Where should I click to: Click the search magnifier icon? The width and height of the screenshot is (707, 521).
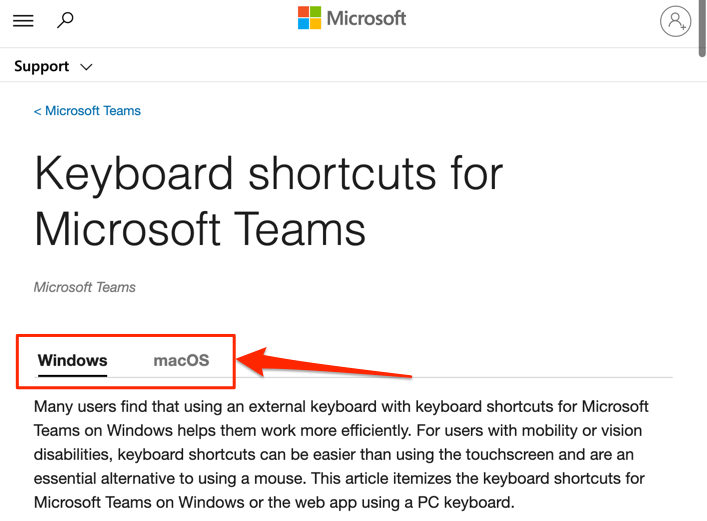66,19
